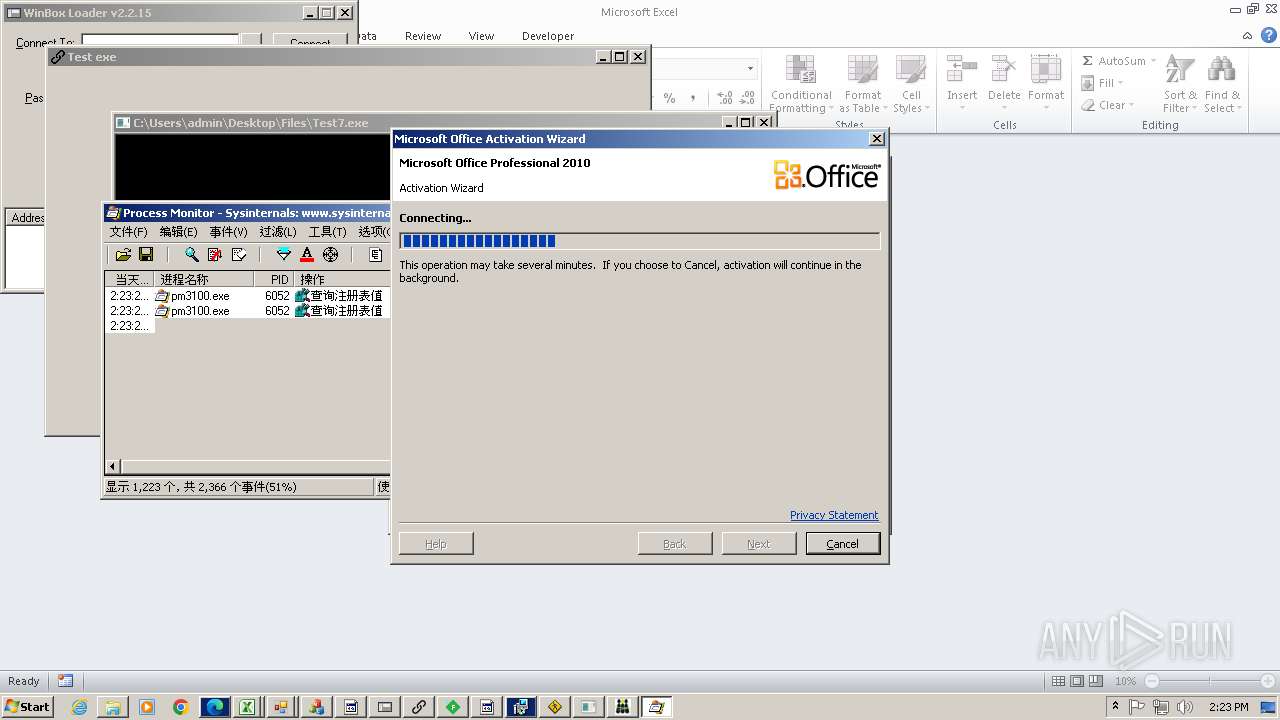Open Chrome from taskbar
This screenshot has height=720, width=1280.
(181, 707)
